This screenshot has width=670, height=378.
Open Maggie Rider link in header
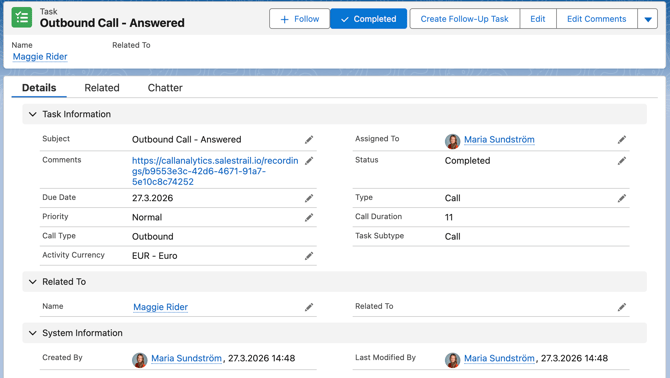[40, 56]
